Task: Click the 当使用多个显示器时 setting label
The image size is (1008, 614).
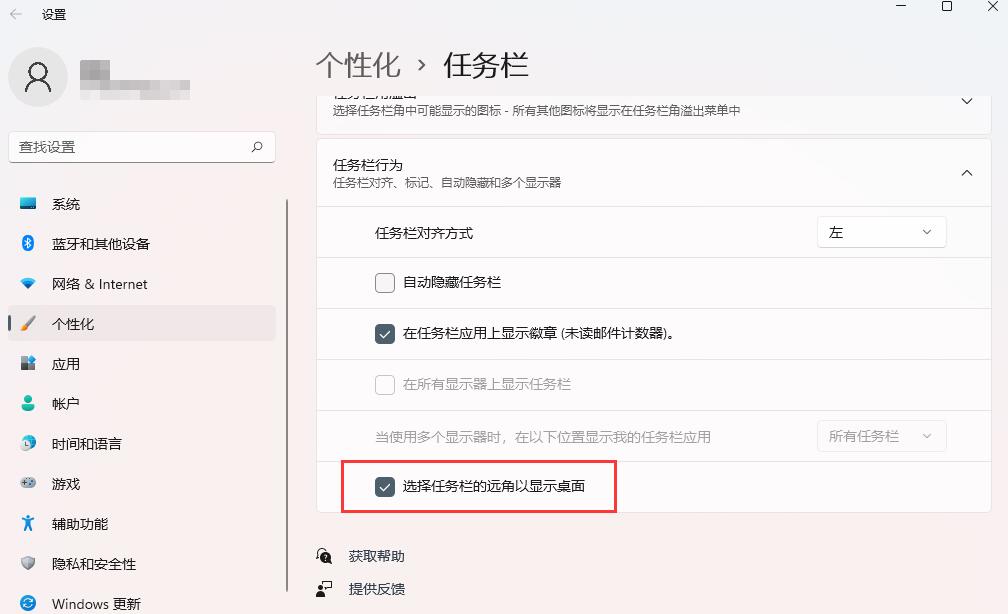Action: click(543, 437)
